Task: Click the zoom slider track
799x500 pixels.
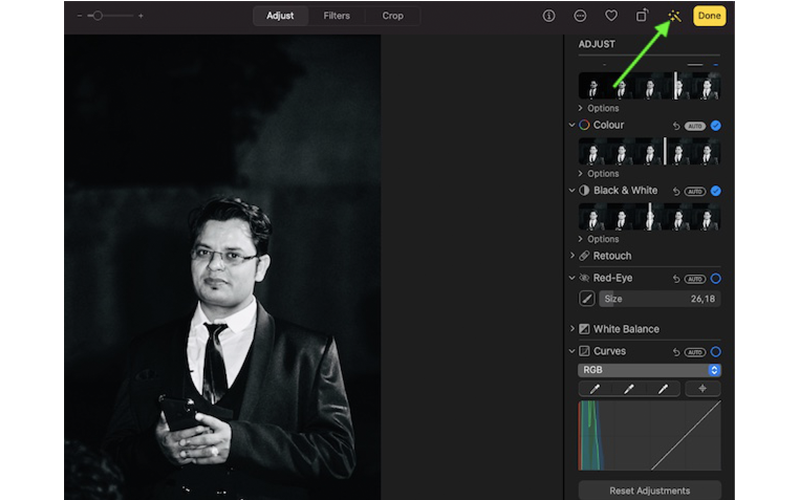Action: click(110, 16)
